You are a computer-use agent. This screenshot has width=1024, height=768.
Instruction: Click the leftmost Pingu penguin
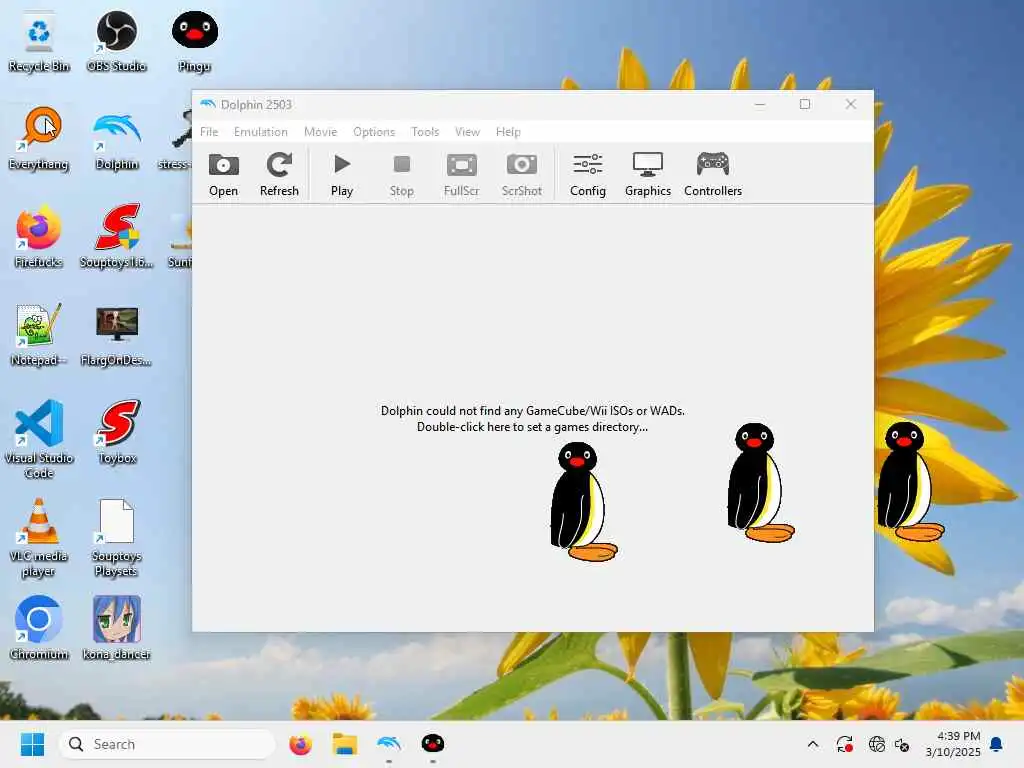point(583,502)
